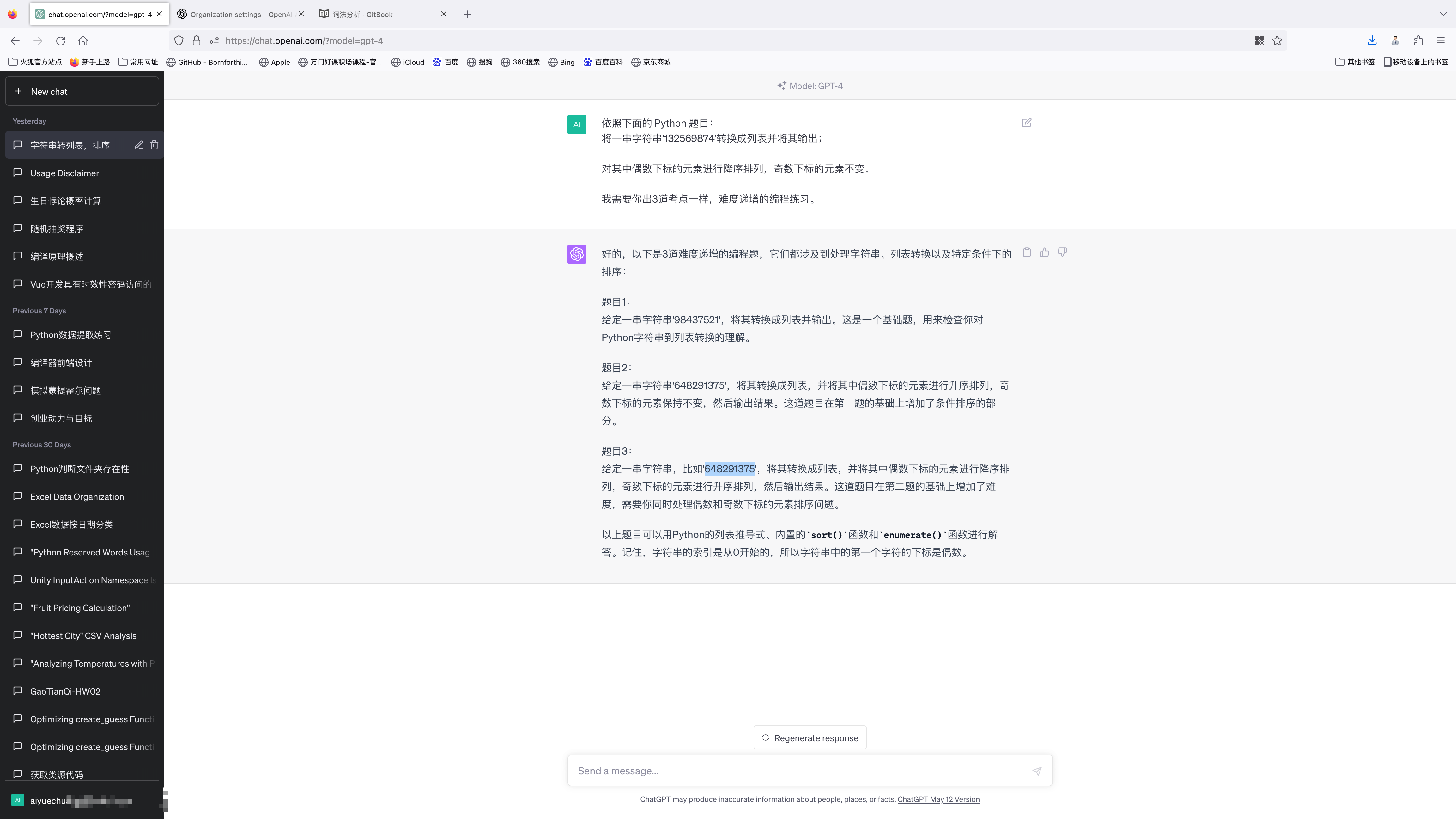Open the Python数据提取练习 chat

[x=82, y=335]
